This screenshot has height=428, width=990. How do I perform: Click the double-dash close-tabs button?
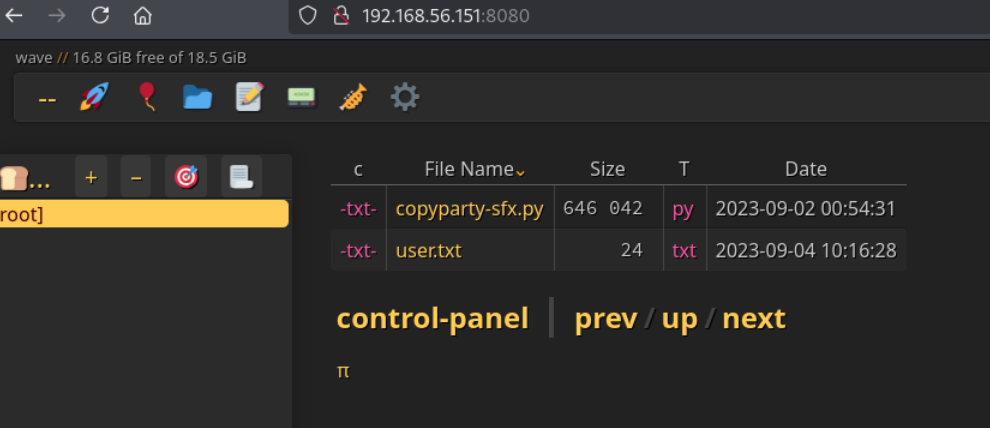point(47,98)
